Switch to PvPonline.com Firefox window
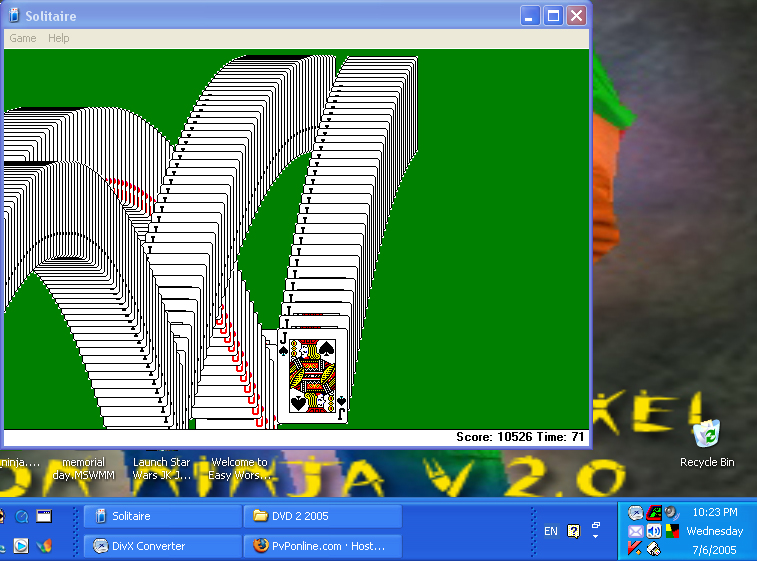Viewport: 758px width, 562px height. click(x=322, y=546)
